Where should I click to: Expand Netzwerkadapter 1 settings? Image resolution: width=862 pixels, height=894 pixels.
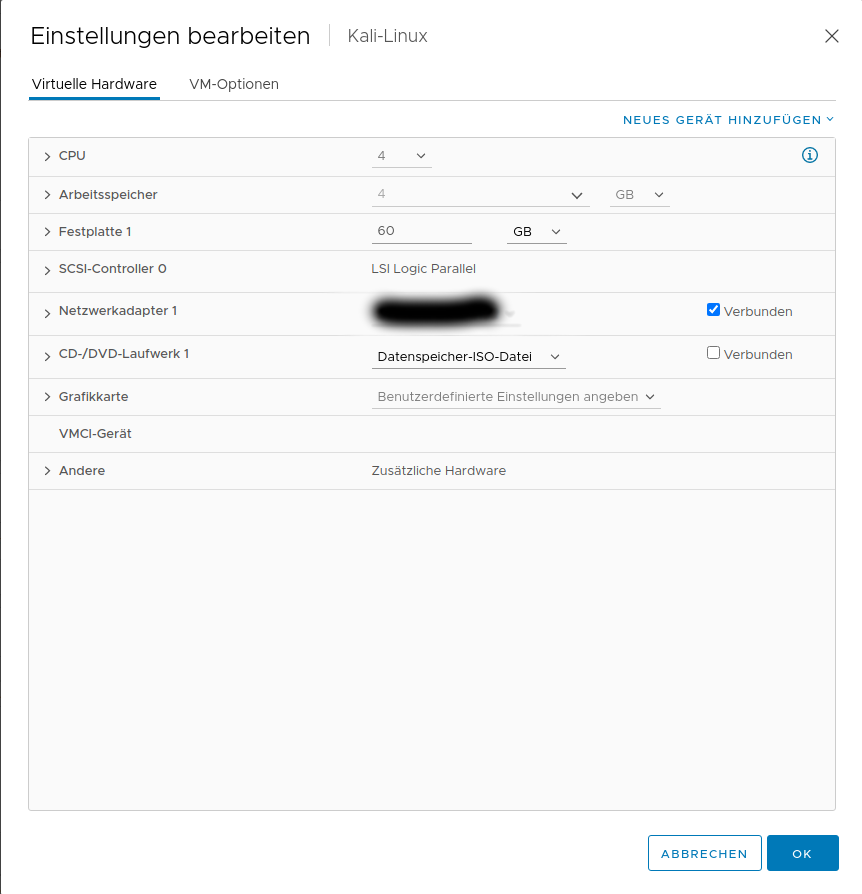pyautogui.click(x=47, y=313)
